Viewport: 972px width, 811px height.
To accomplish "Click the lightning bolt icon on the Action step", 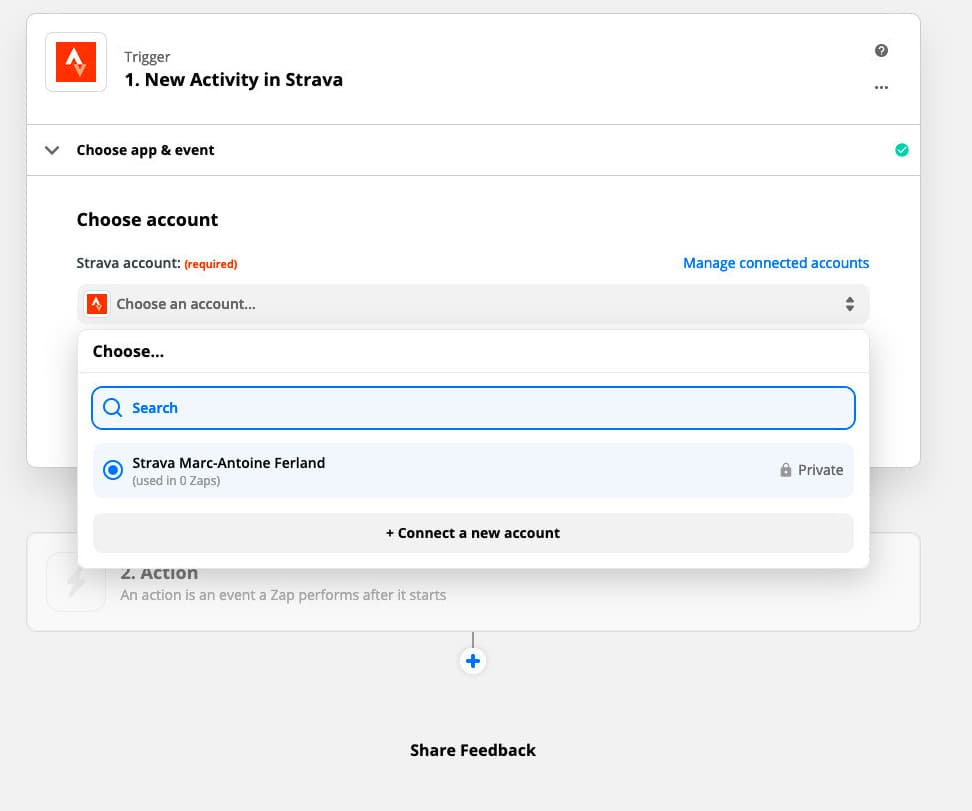I will click(75, 582).
